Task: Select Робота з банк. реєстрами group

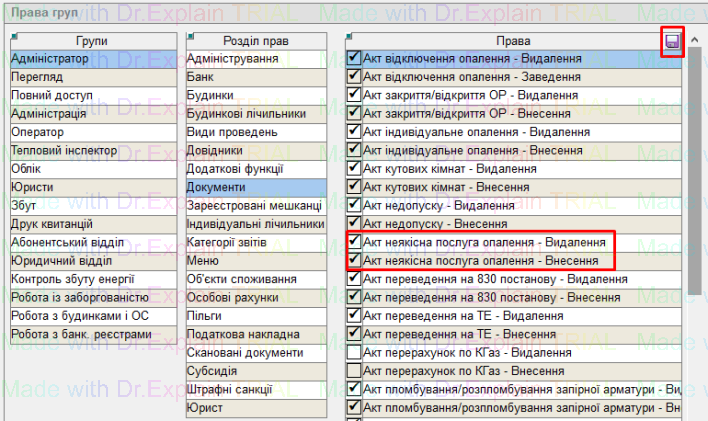Action: click(90, 334)
